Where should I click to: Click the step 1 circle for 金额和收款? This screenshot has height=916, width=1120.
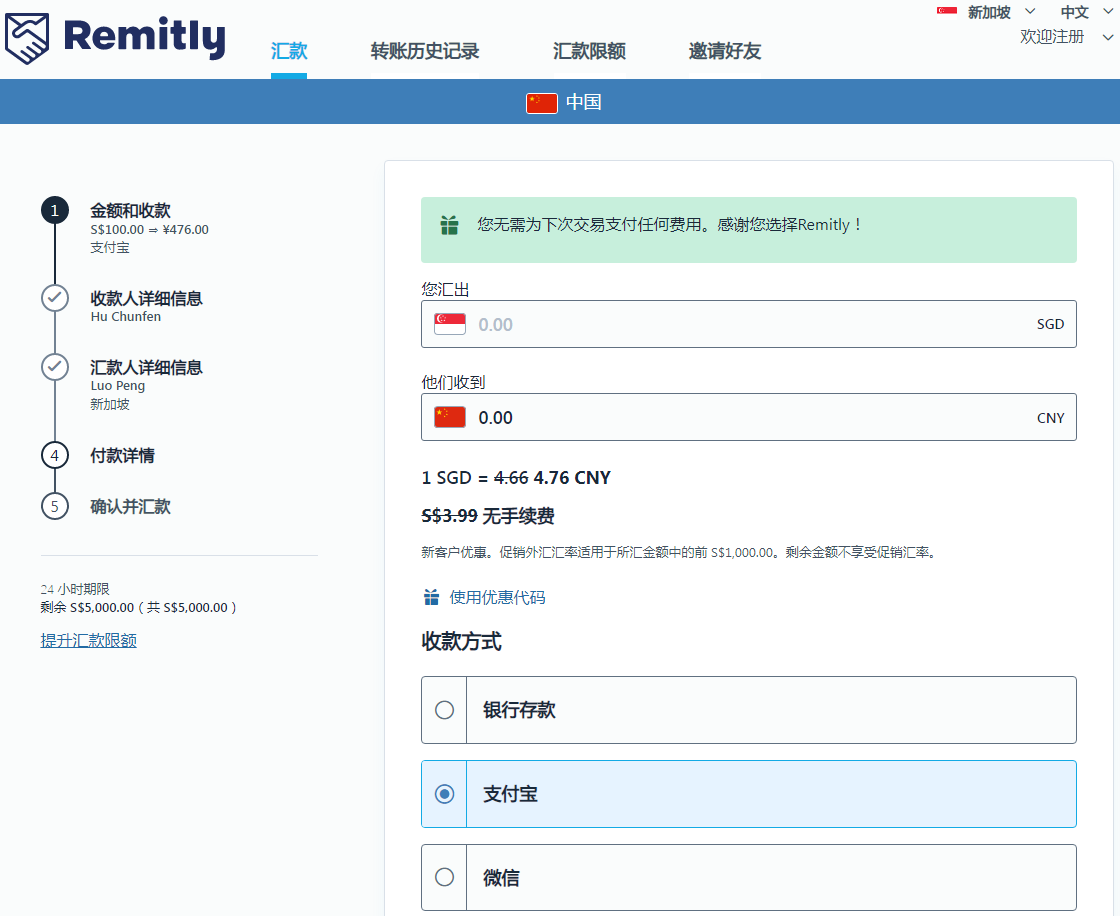coord(55,210)
